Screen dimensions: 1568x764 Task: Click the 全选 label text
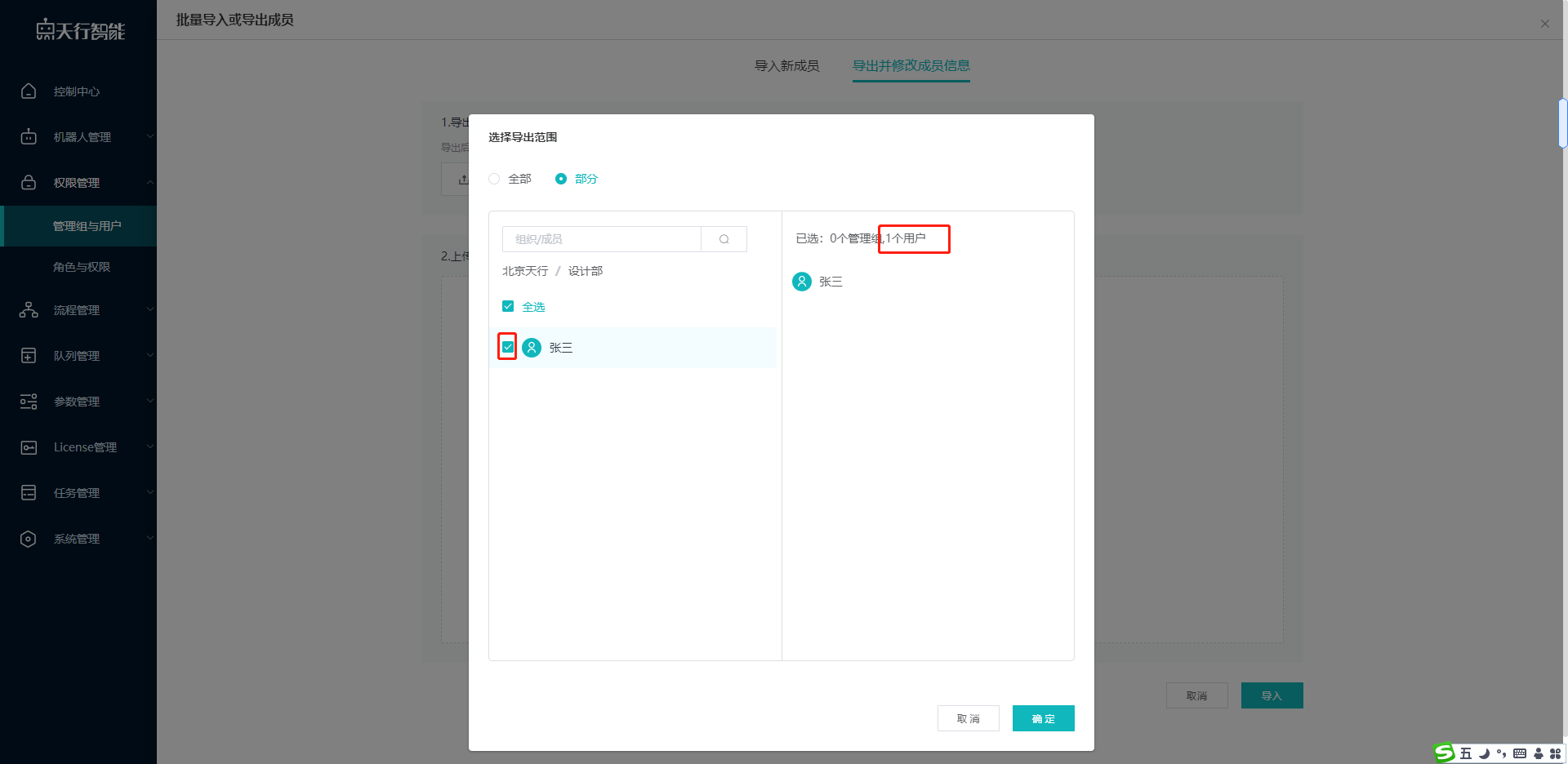pyautogui.click(x=533, y=307)
